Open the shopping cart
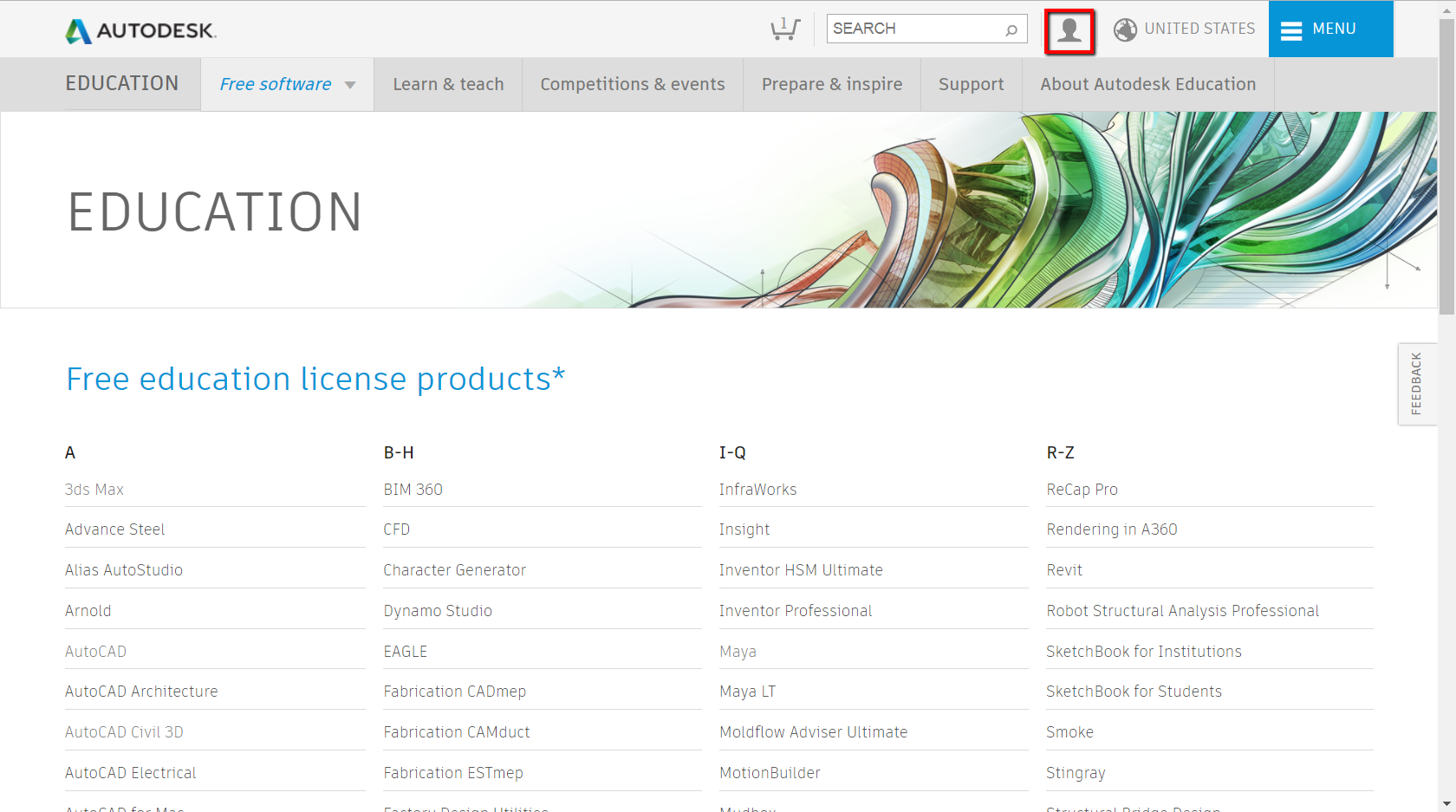This screenshot has height=812, width=1456. [785, 29]
